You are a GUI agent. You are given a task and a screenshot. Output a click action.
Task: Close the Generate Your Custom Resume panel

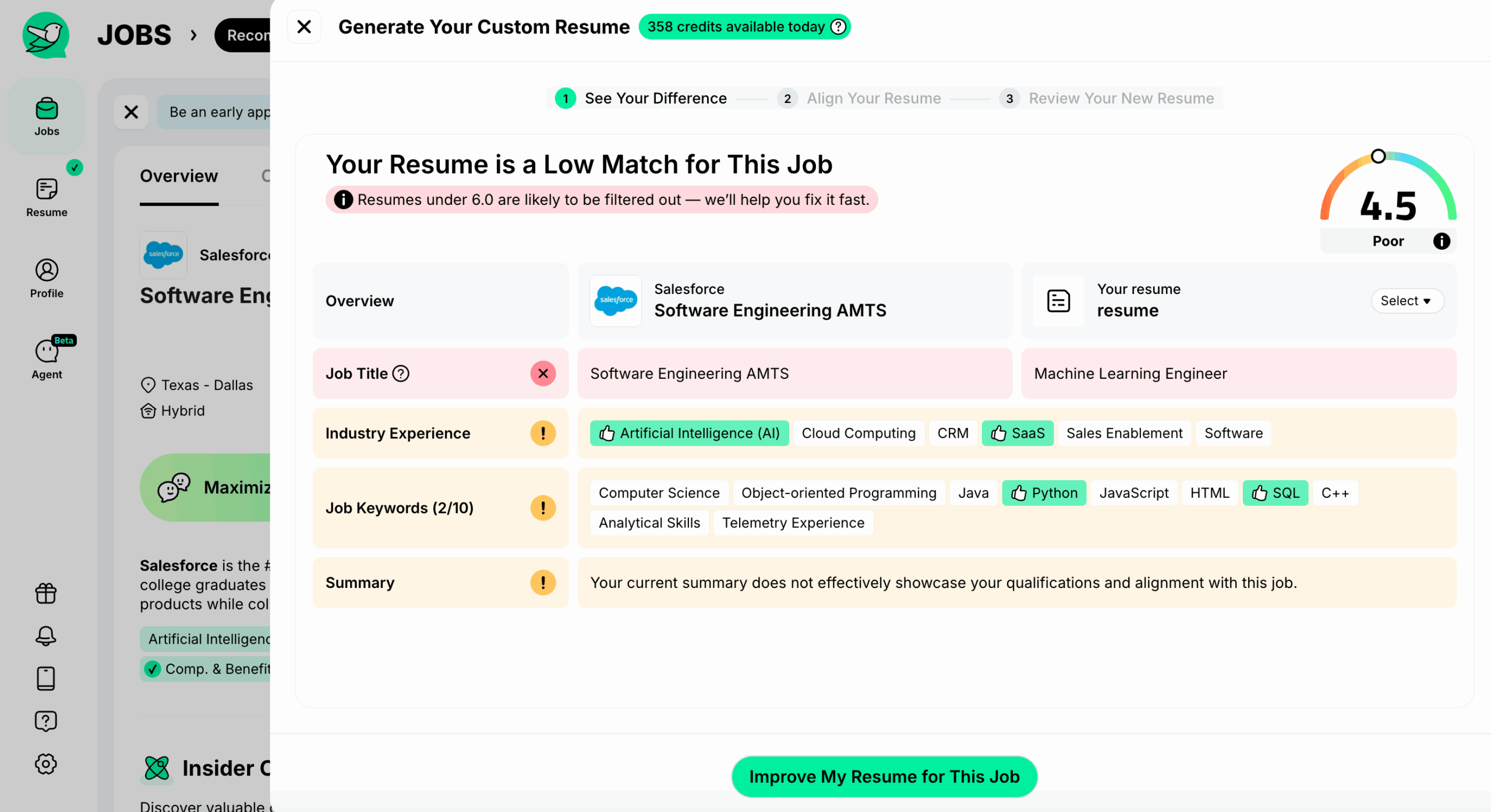(304, 27)
